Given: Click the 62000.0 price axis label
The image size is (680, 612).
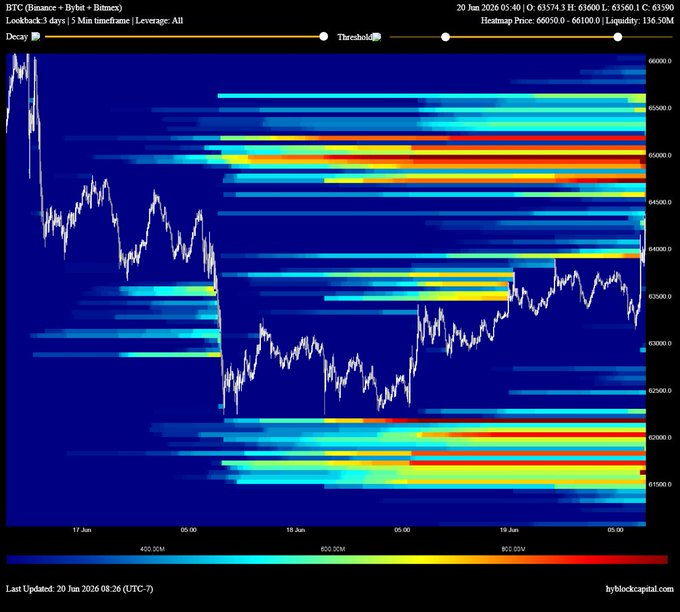Looking at the screenshot, I should 660,437.
